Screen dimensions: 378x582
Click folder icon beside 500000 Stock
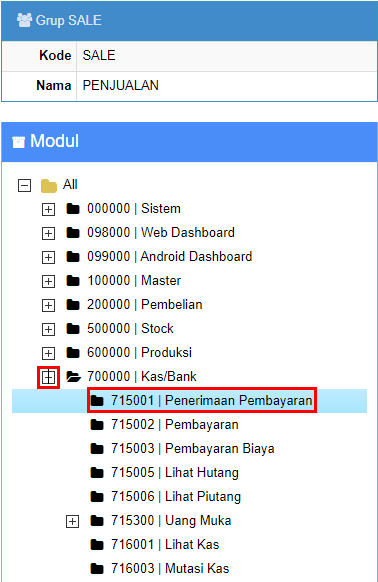[73, 329]
